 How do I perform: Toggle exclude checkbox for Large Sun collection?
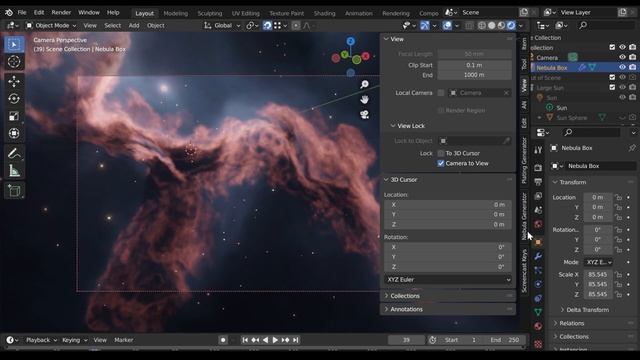[x=612, y=87]
